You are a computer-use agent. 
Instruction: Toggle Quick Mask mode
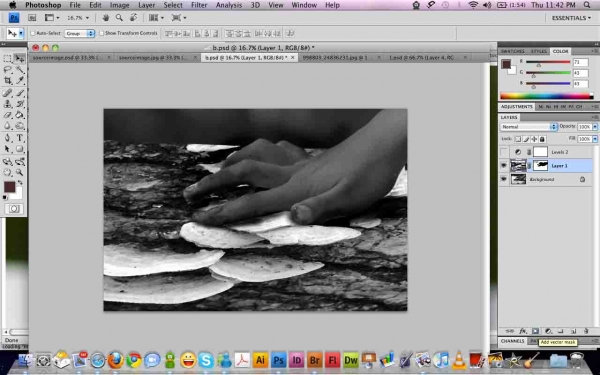[x=14, y=209]
